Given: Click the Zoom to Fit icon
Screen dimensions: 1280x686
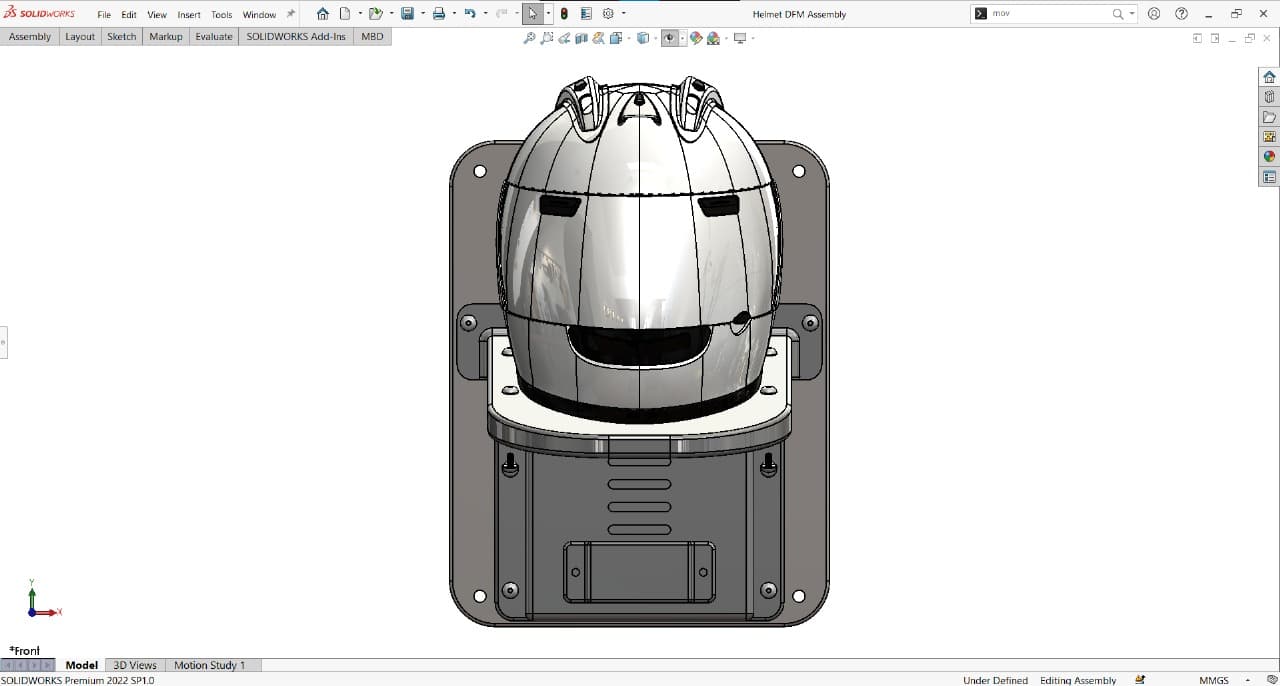Looking at the screenshot, I should (529, 38).
